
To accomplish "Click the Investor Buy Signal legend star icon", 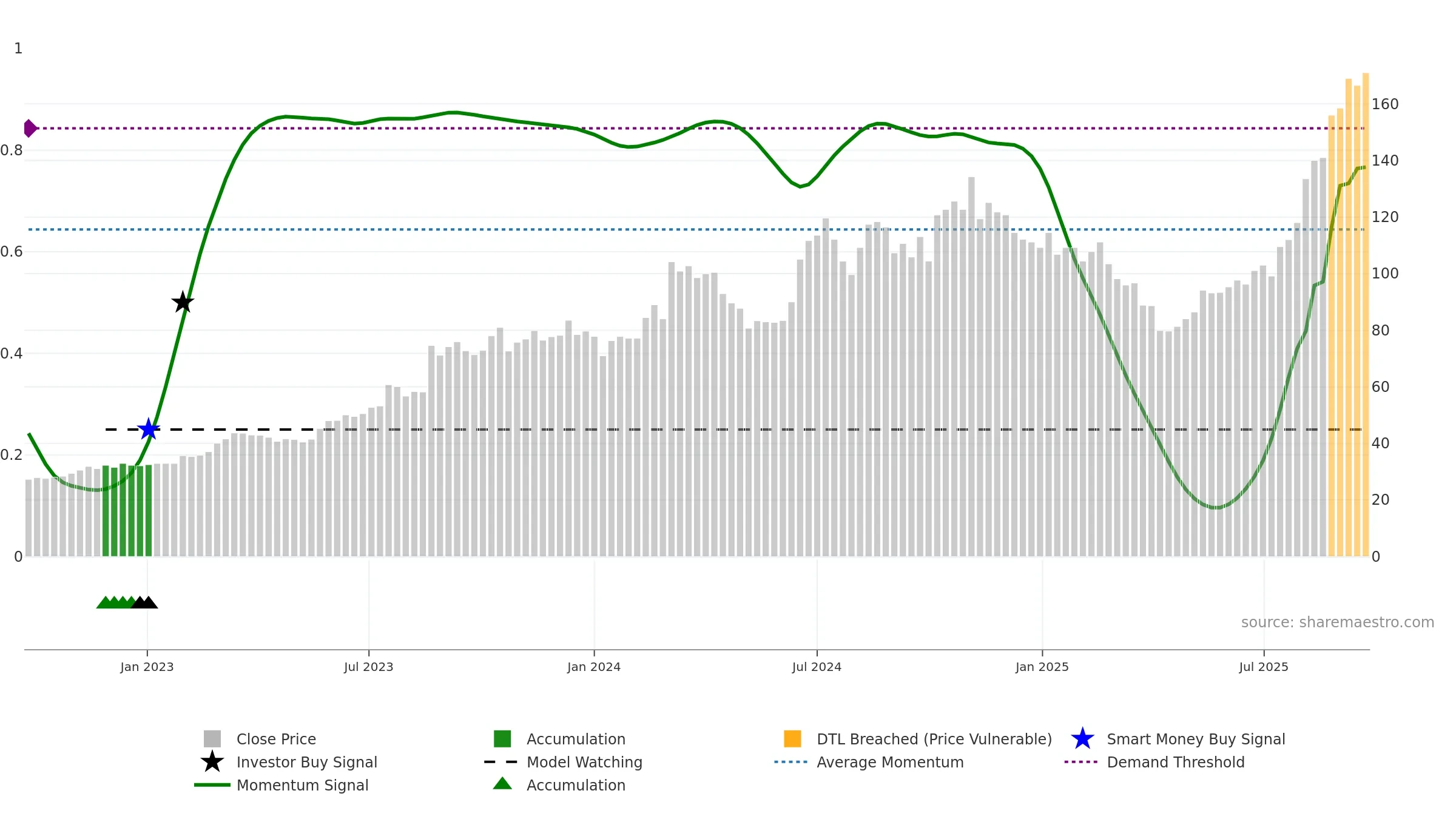I will (x=212, y=761).
